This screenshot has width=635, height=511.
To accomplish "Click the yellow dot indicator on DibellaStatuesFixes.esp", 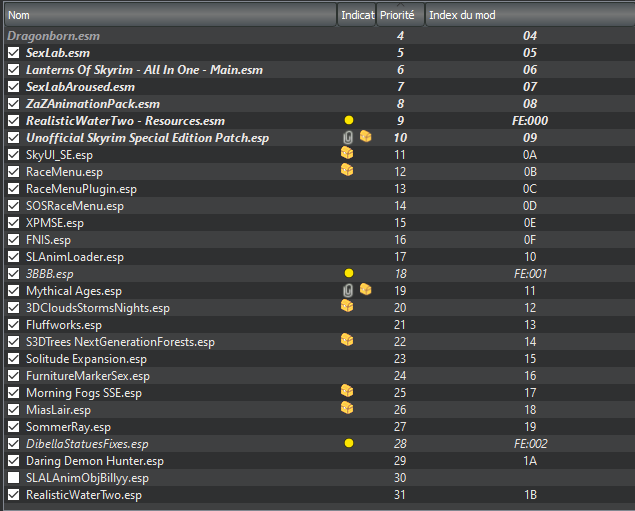I will pos(349,443).
